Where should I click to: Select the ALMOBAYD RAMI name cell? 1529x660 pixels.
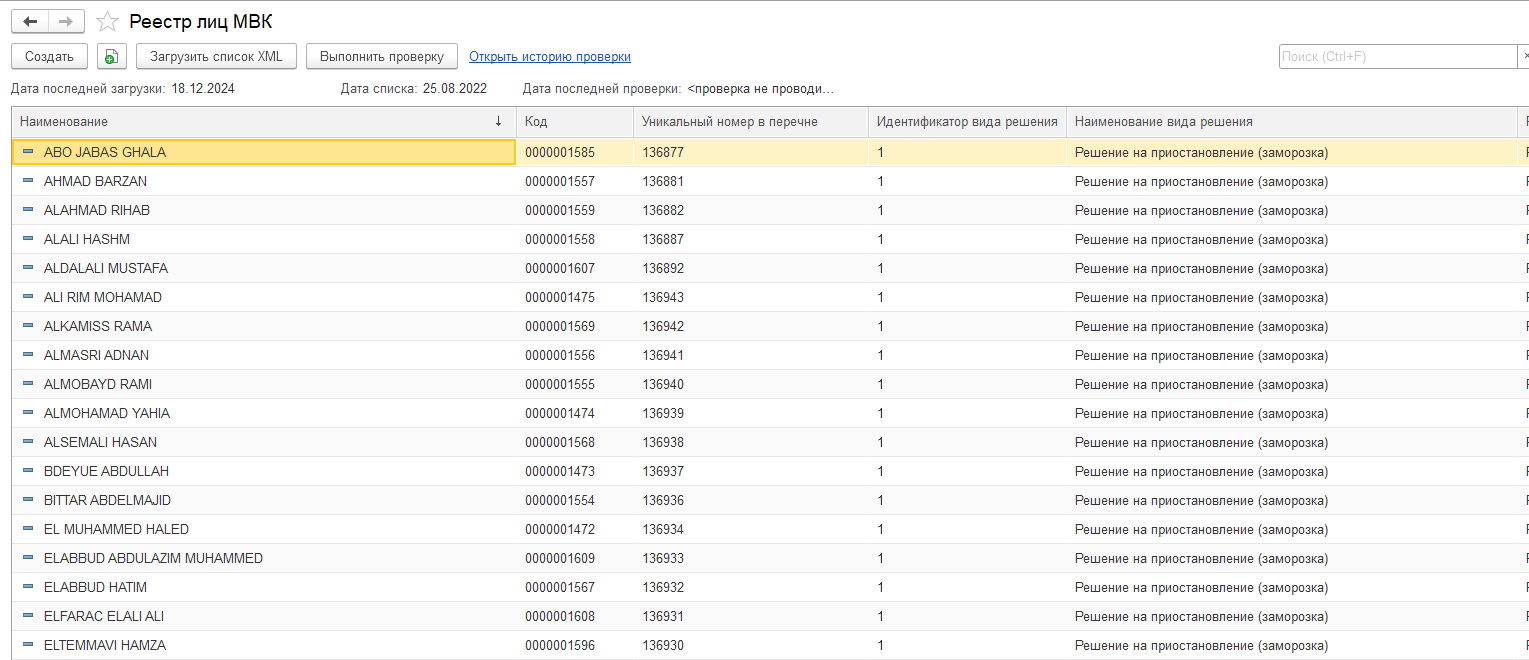click(x=263, y=384)
